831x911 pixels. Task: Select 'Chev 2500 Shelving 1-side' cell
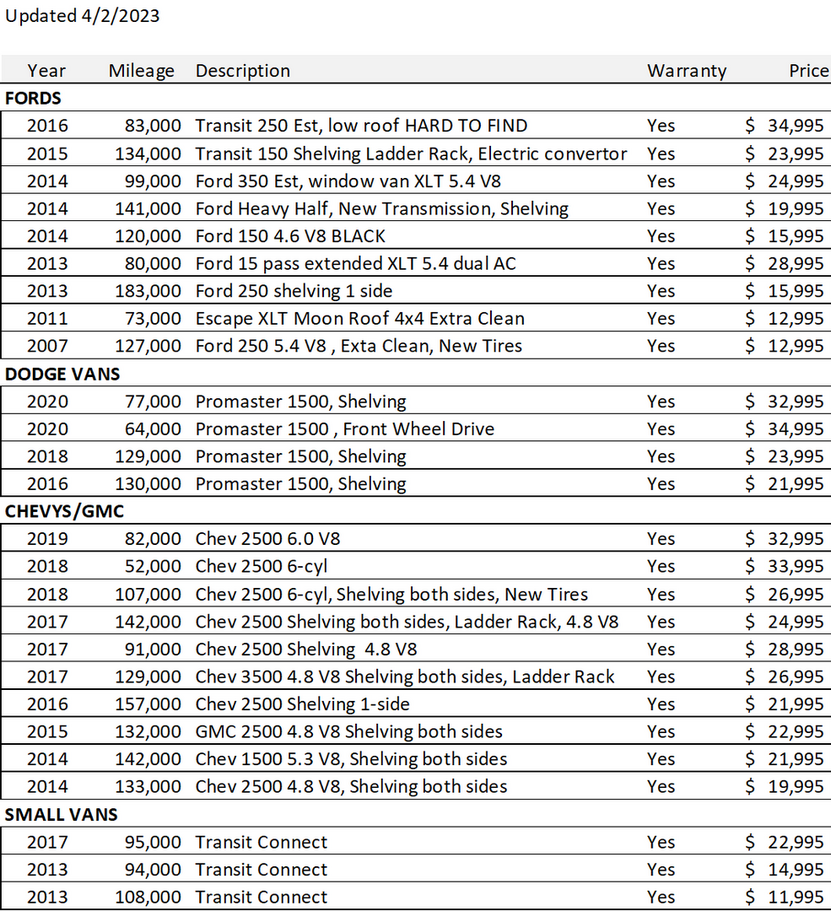303,704
